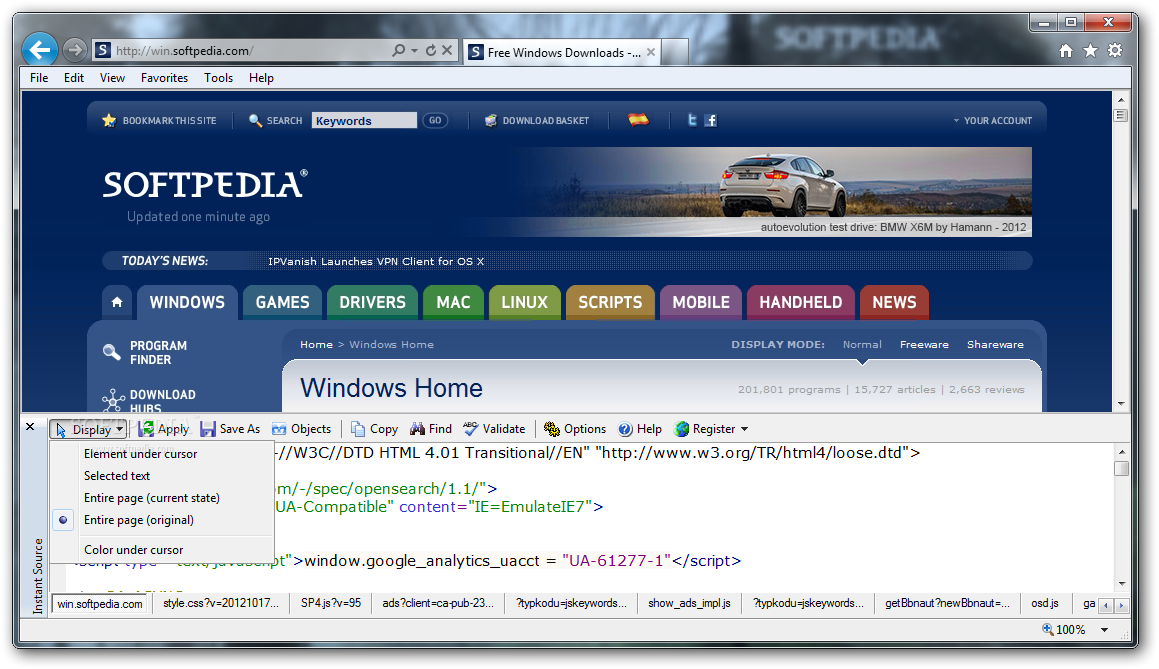
Task: Click the Twitter icon on Softpedia header
Action: click(692, 120)
